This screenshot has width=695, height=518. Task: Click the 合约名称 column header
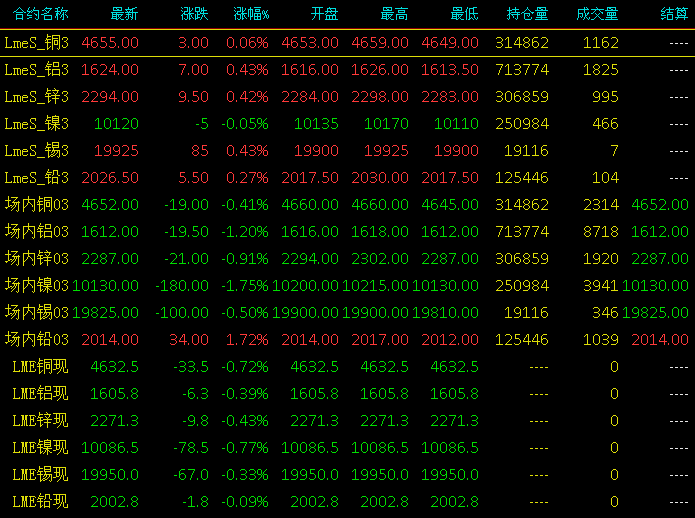pyautogui.click(x=40, y=14)
